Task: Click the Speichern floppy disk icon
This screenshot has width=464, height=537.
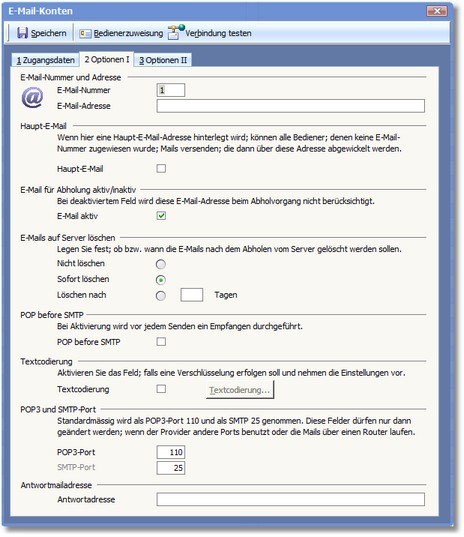Action: point(23,33)
